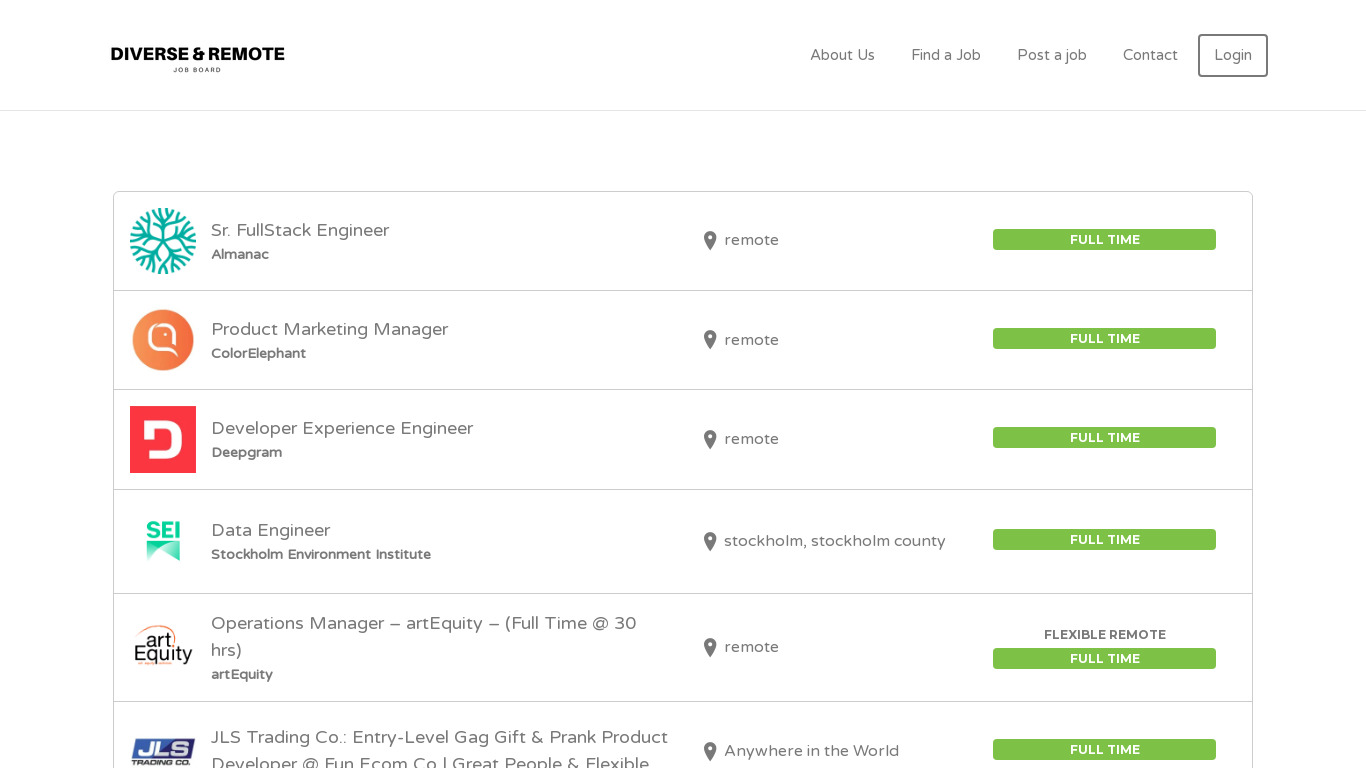1366x768 pixels.
Task: Click location pin icon in Almanac row
Action: pos(710,241)
